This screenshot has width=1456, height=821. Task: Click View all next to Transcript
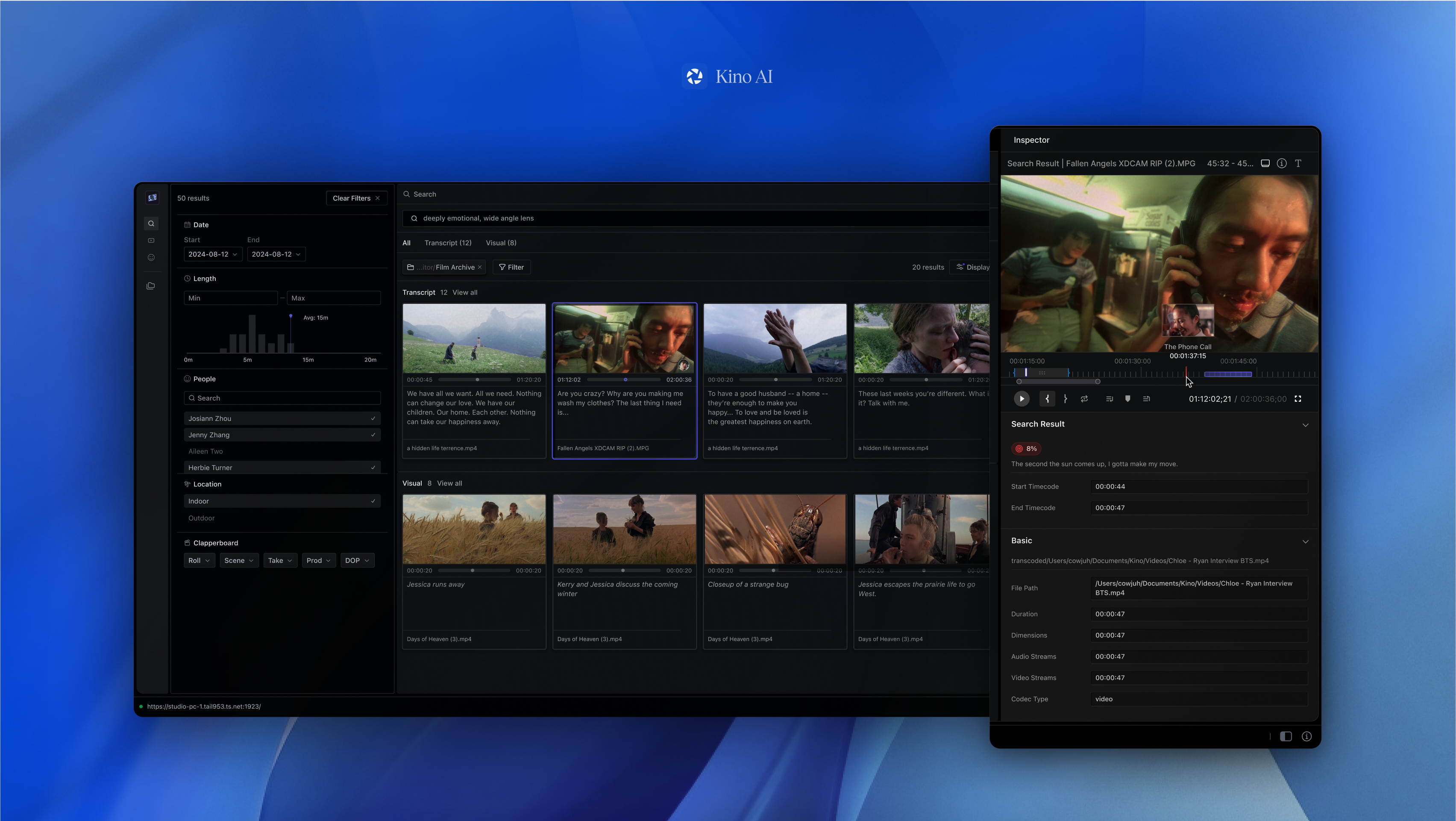464,292
